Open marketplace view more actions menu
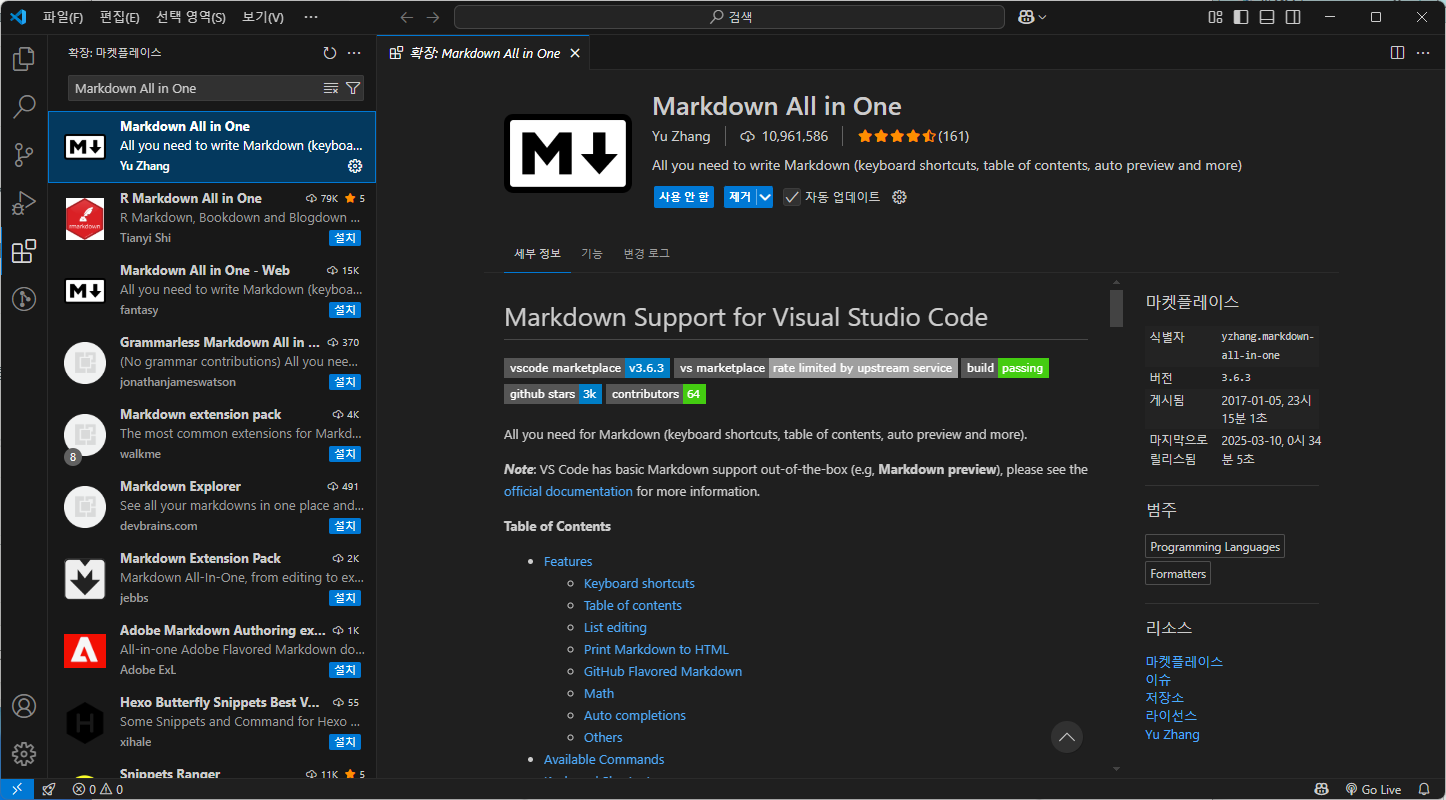1446x800 pixels. coord(354,53)
